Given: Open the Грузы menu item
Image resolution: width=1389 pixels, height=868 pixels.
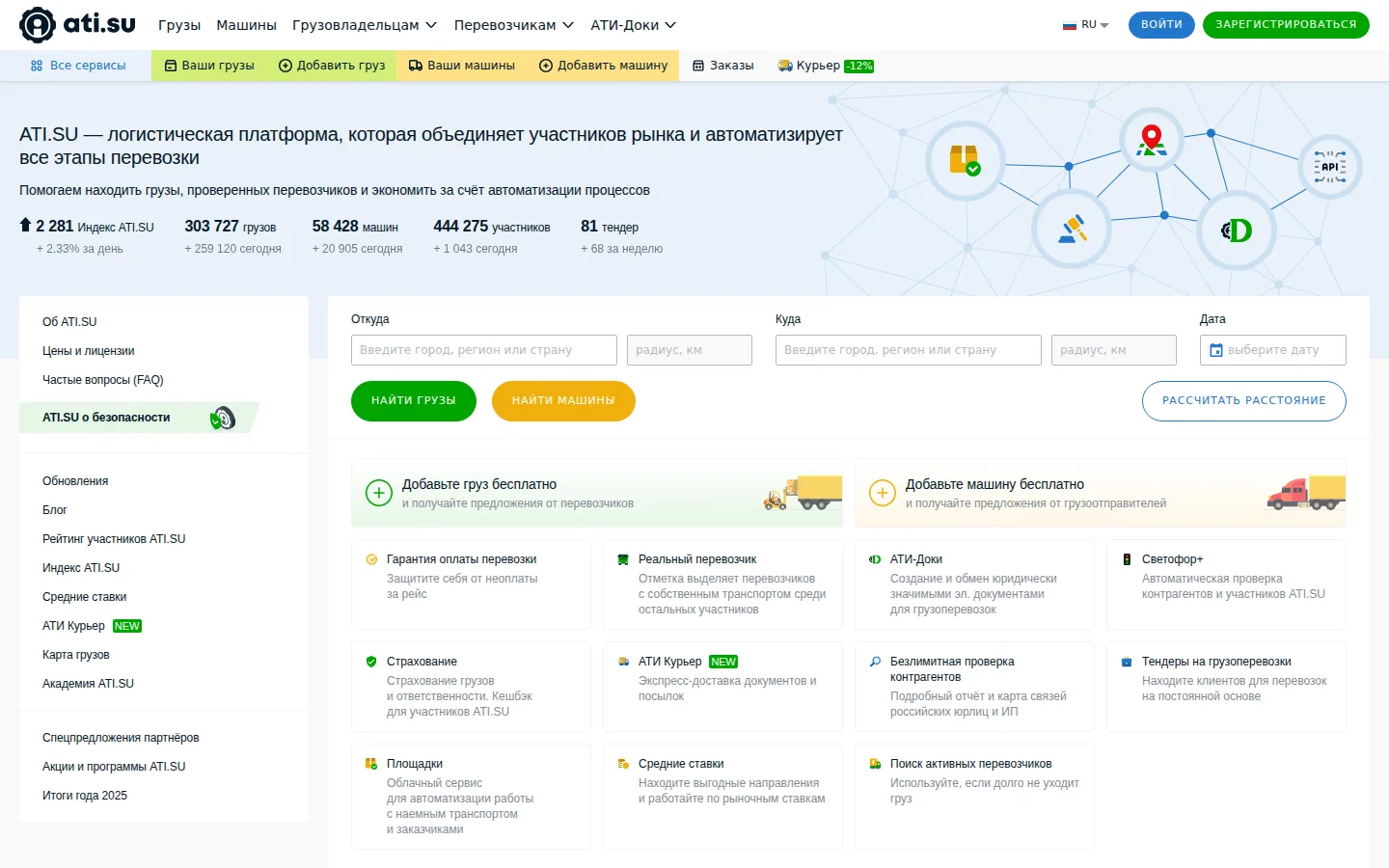Looking at the screenshot, I should coord(179,25).
